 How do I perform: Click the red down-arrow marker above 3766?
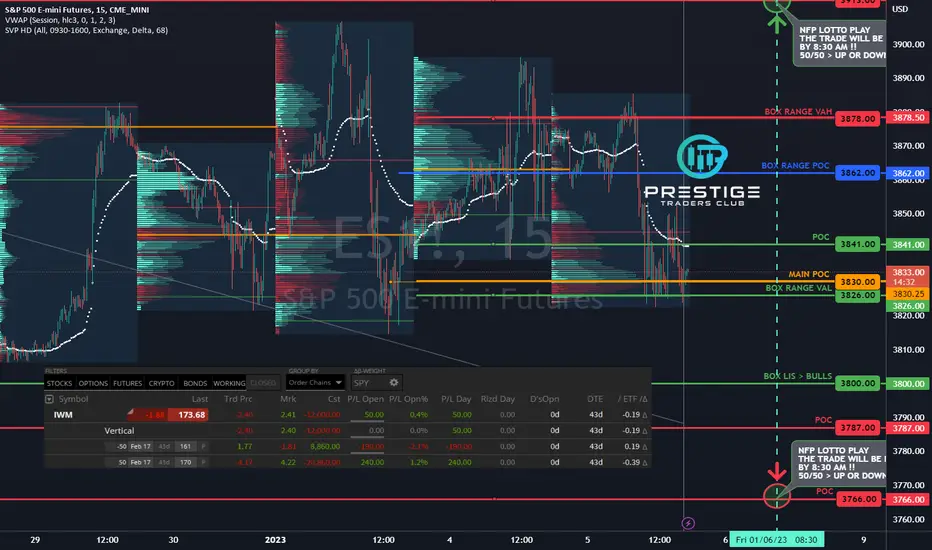tap(776, 473)
